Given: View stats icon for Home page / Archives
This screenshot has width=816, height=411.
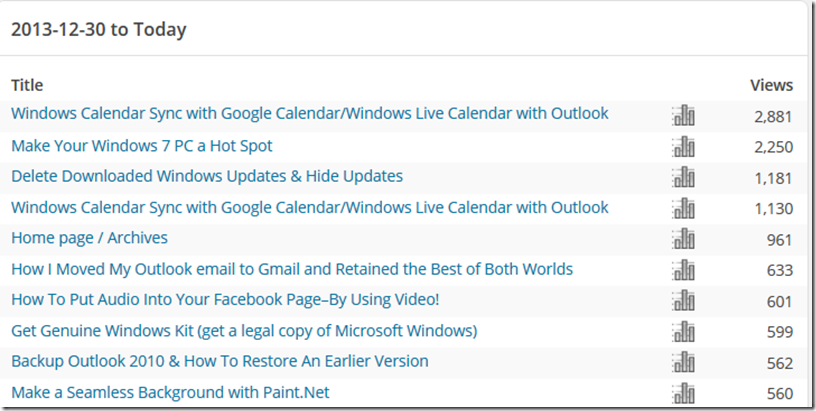Looking at the screenshot, I should 684,239.
